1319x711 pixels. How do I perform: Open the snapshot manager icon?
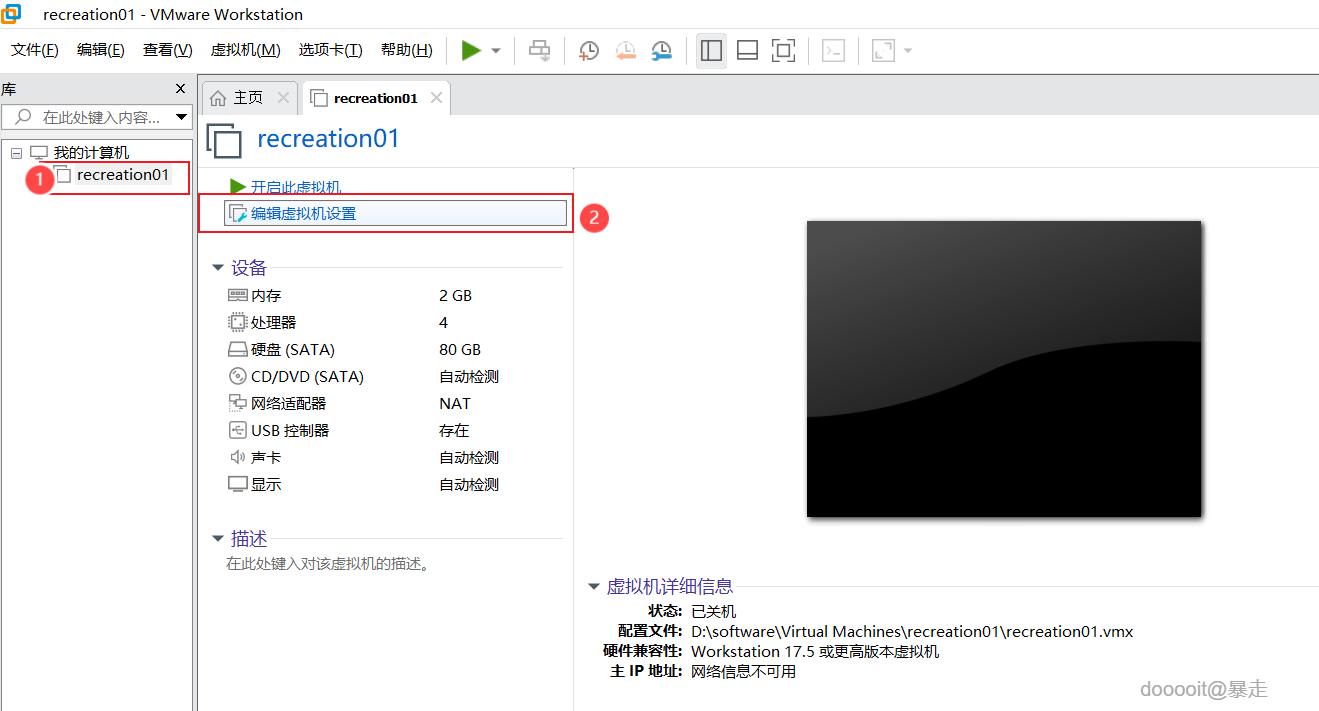[662, 50]
